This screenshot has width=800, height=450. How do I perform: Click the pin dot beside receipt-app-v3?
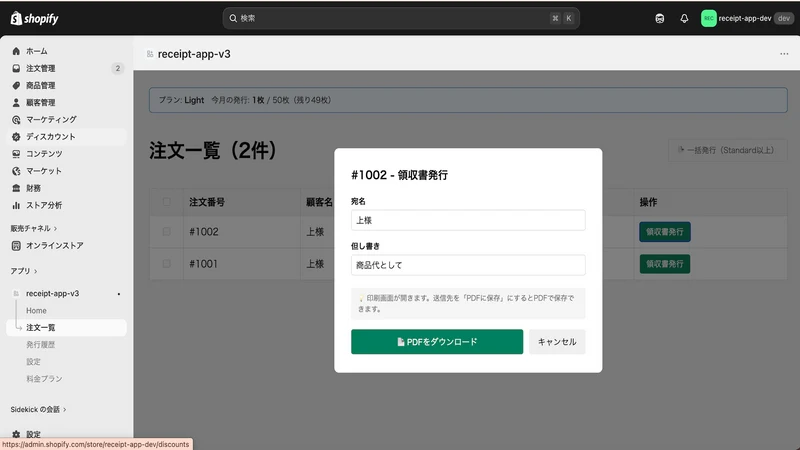pos(119,294)
